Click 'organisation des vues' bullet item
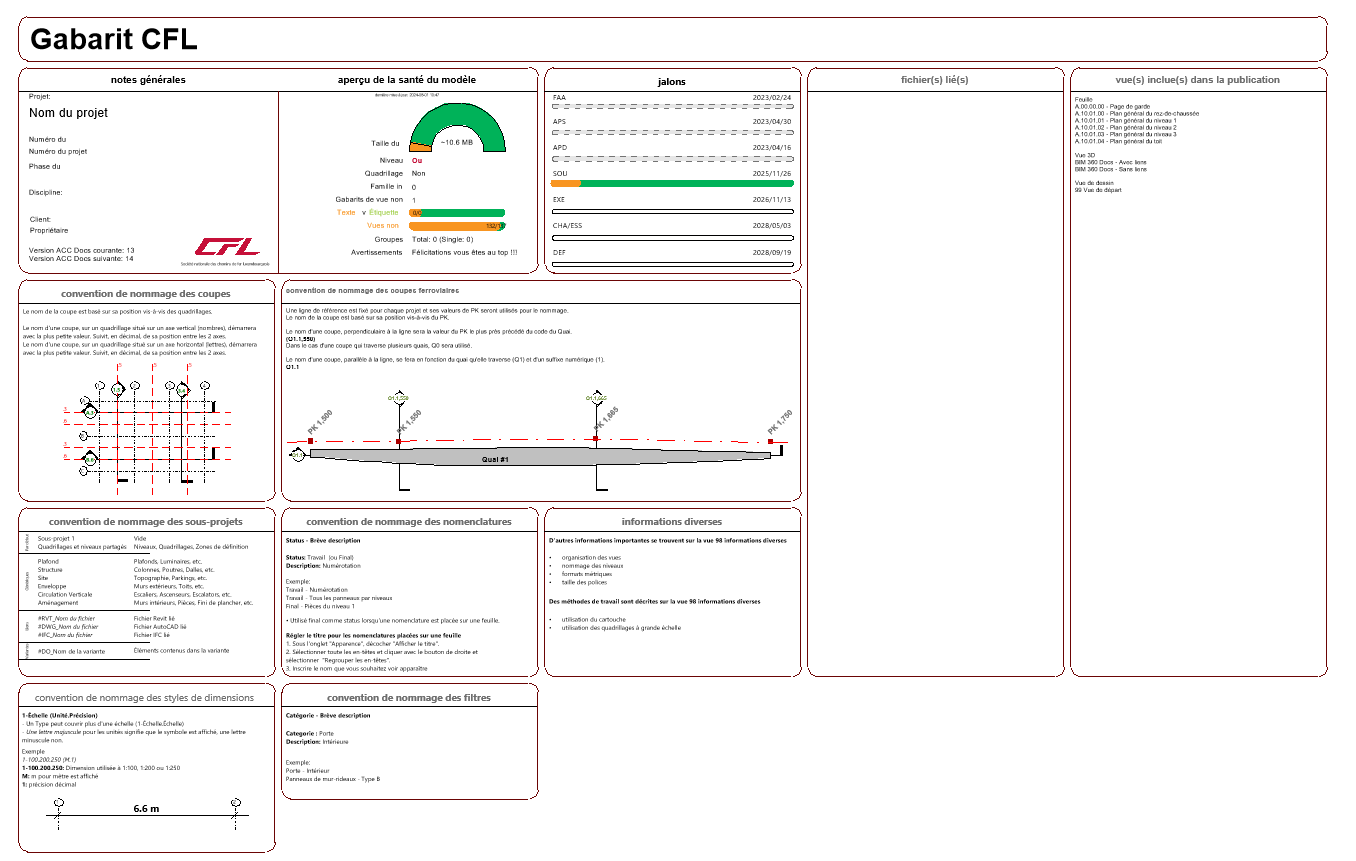1356x861 pixels. click(x=591, y=557)
